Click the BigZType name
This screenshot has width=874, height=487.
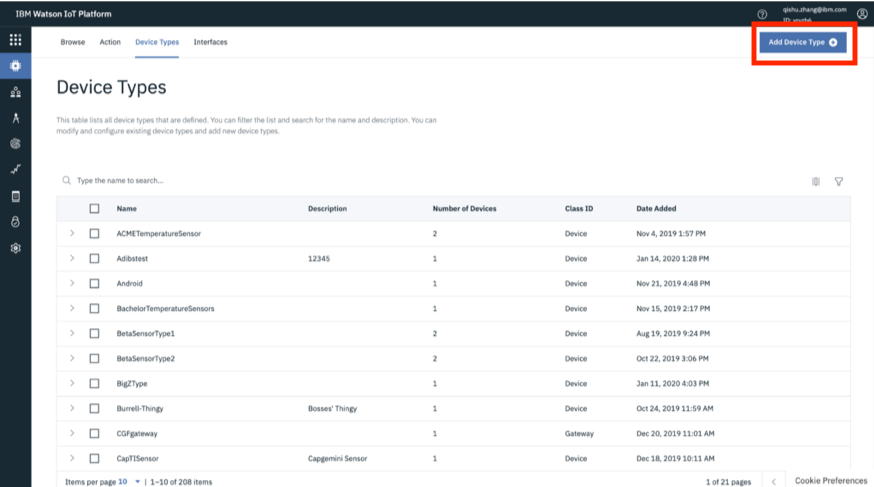pos(132,383)
